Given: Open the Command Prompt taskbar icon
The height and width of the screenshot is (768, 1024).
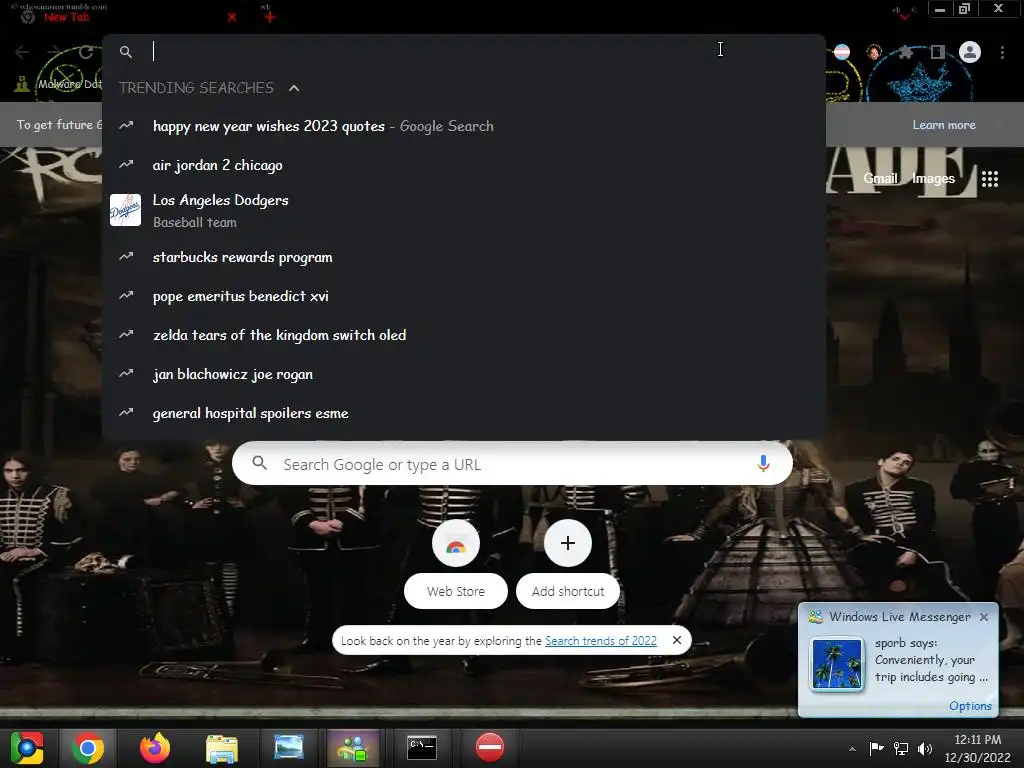Looking at the screenshot, I should [422, 748].
